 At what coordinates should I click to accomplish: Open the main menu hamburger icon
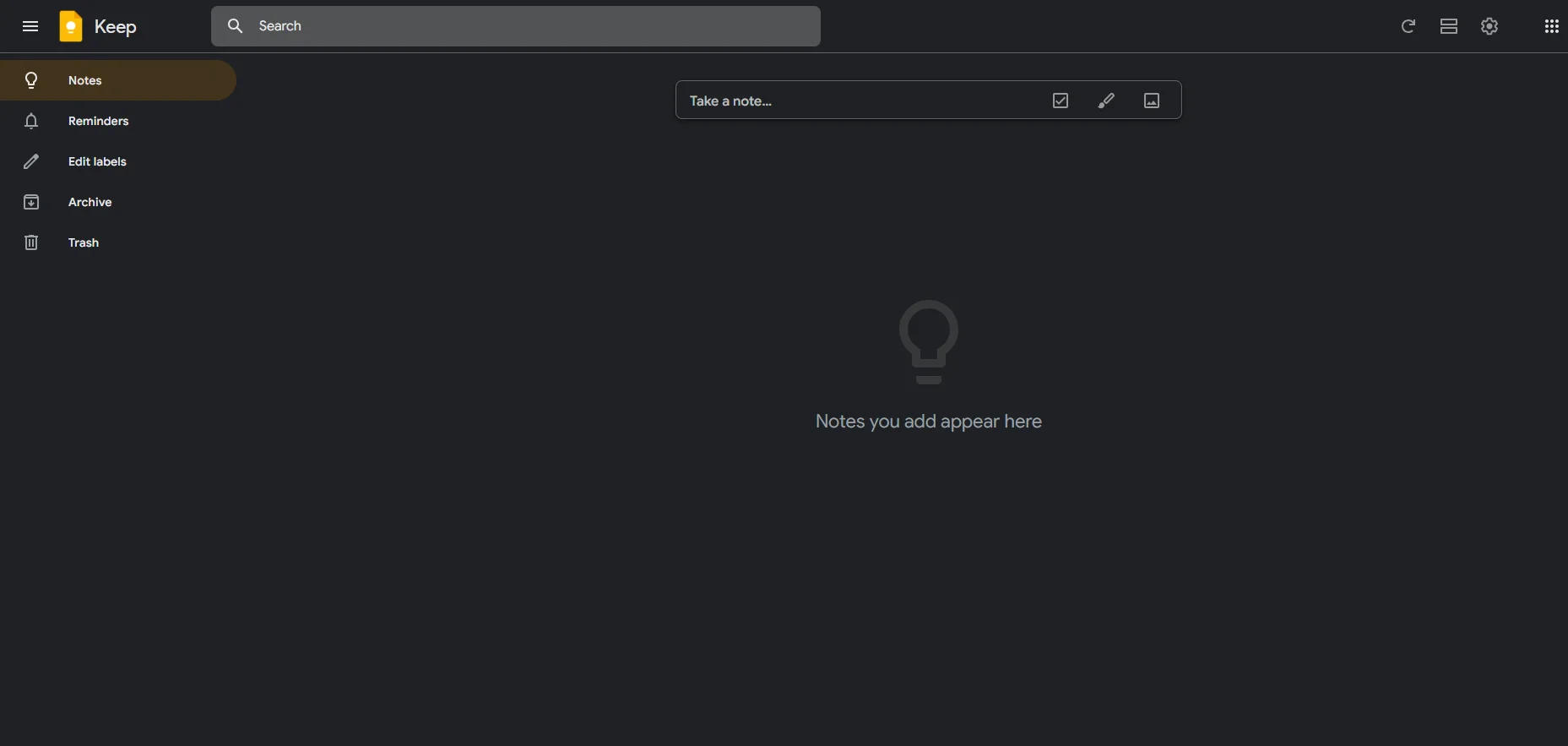click(30, 26)
